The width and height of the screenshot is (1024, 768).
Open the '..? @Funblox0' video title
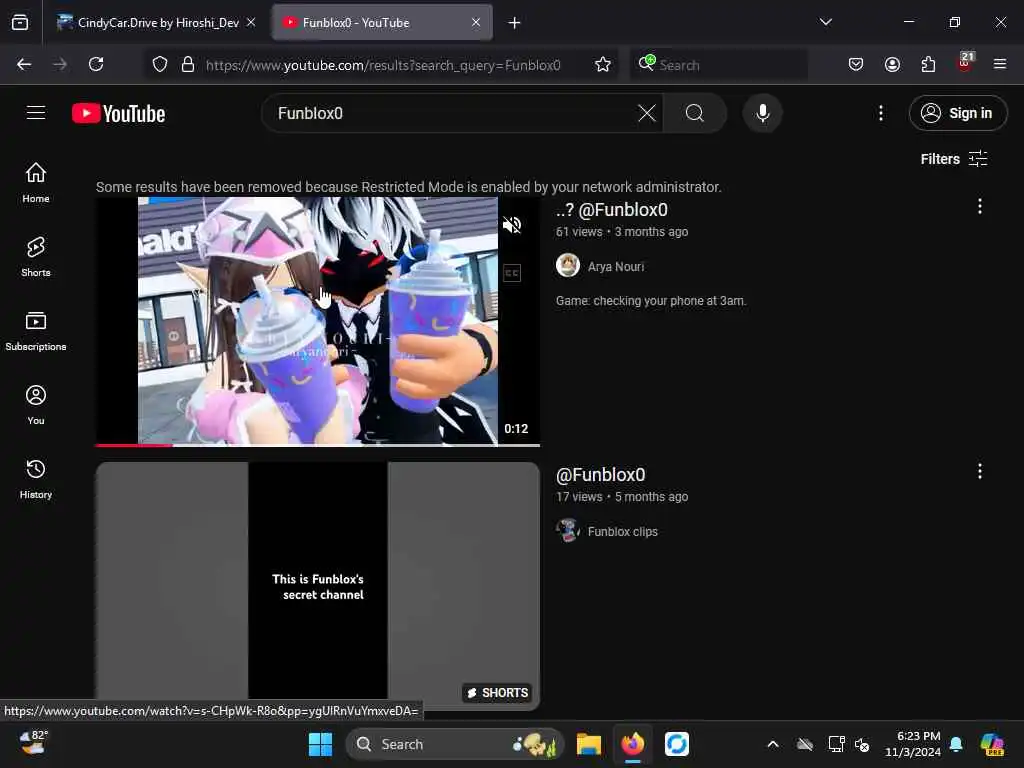coord(611,210)
